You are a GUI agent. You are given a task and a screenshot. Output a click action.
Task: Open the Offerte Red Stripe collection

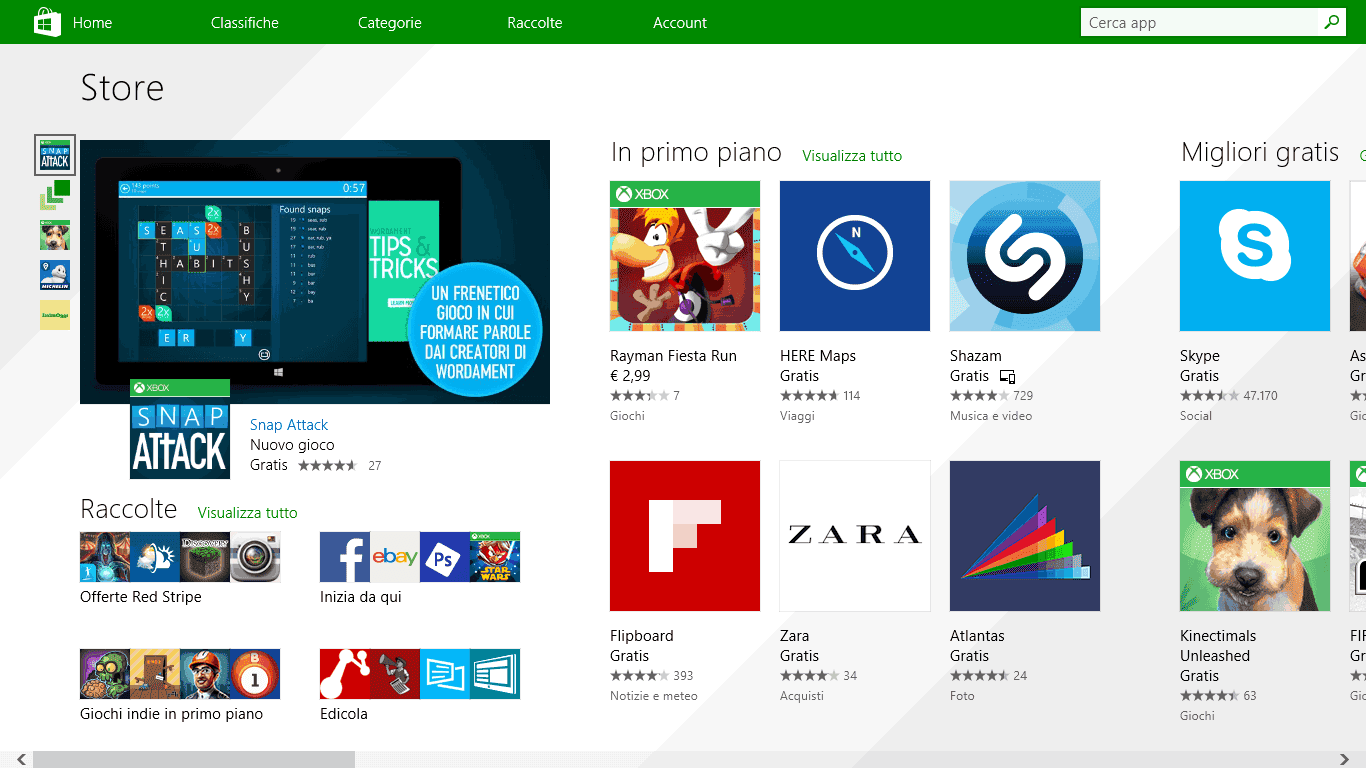coord(180,568)
